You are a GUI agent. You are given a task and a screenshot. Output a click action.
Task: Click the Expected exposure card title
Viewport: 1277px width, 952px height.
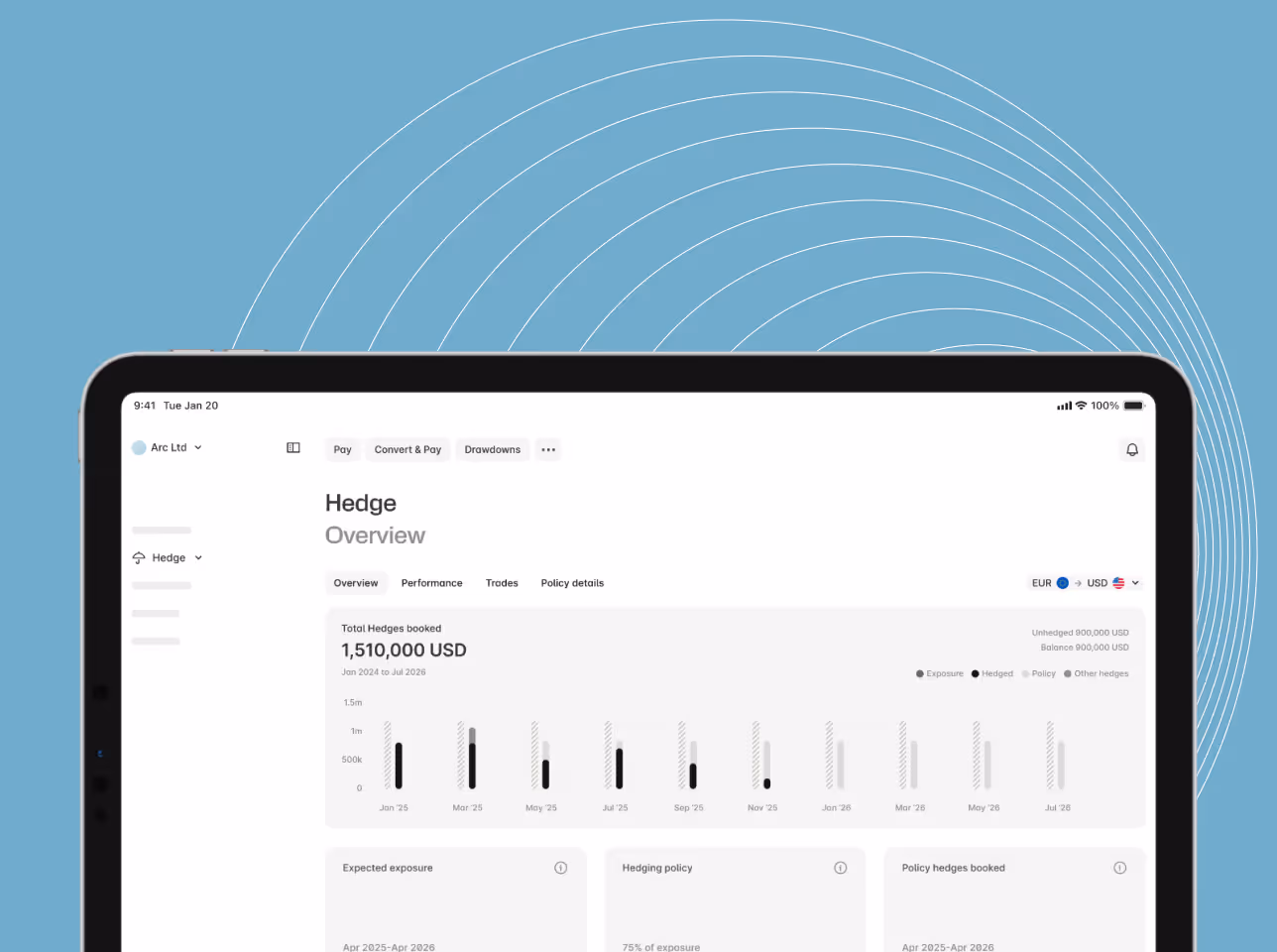click(x=388, y=869)
